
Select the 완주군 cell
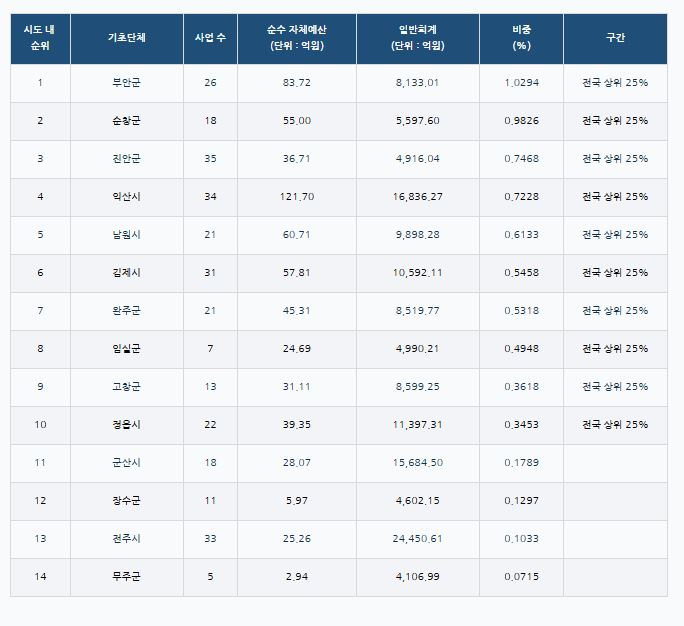click(x=127, y=311)
